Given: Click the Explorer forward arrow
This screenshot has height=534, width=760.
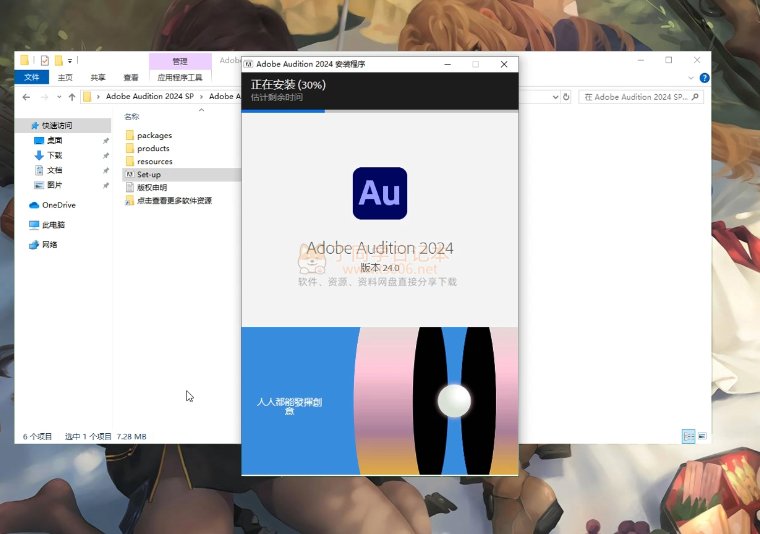Looking at the screenshot, I should click(44, 97).
